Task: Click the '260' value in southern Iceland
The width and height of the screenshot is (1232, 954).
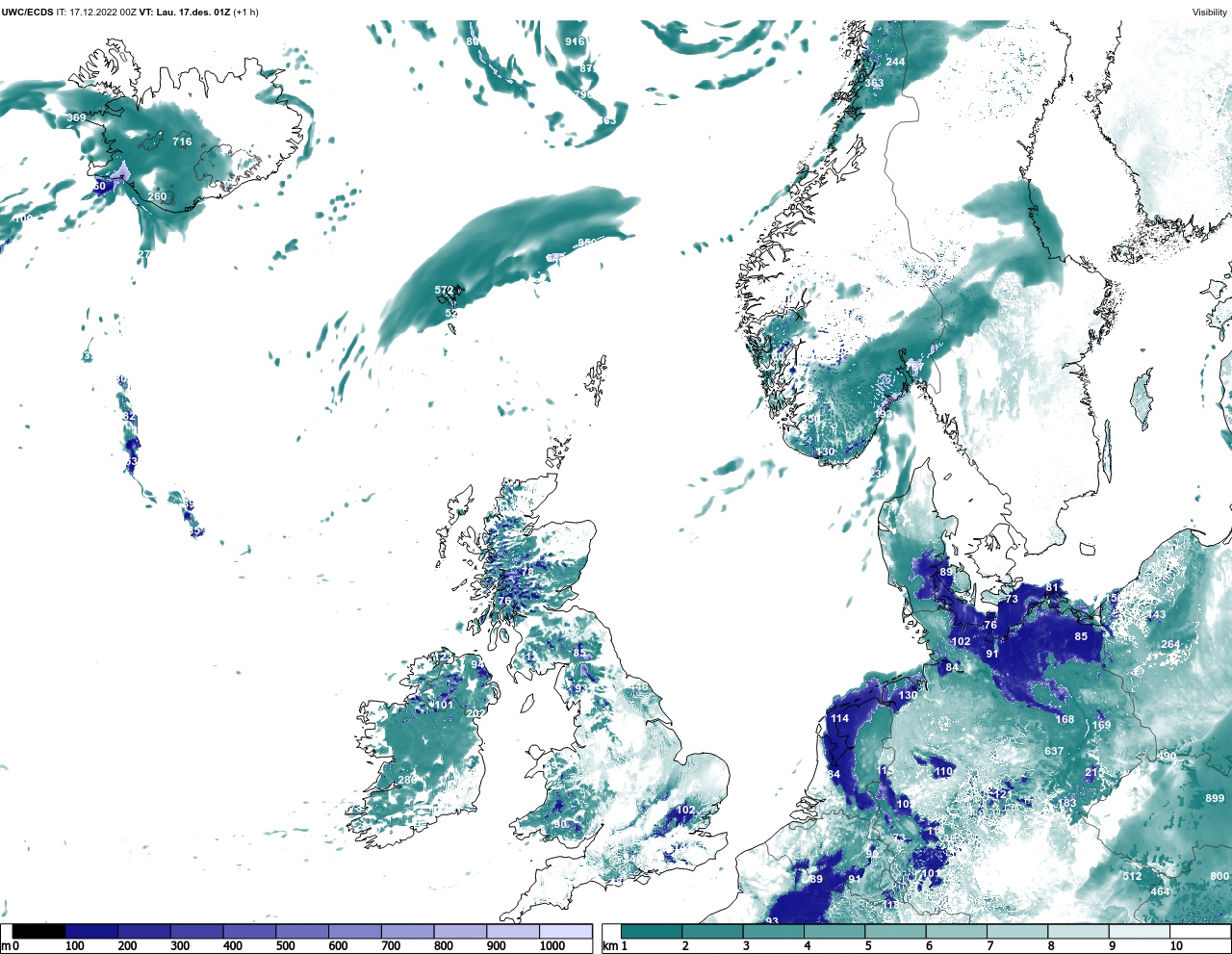Action: click(157, 196)
